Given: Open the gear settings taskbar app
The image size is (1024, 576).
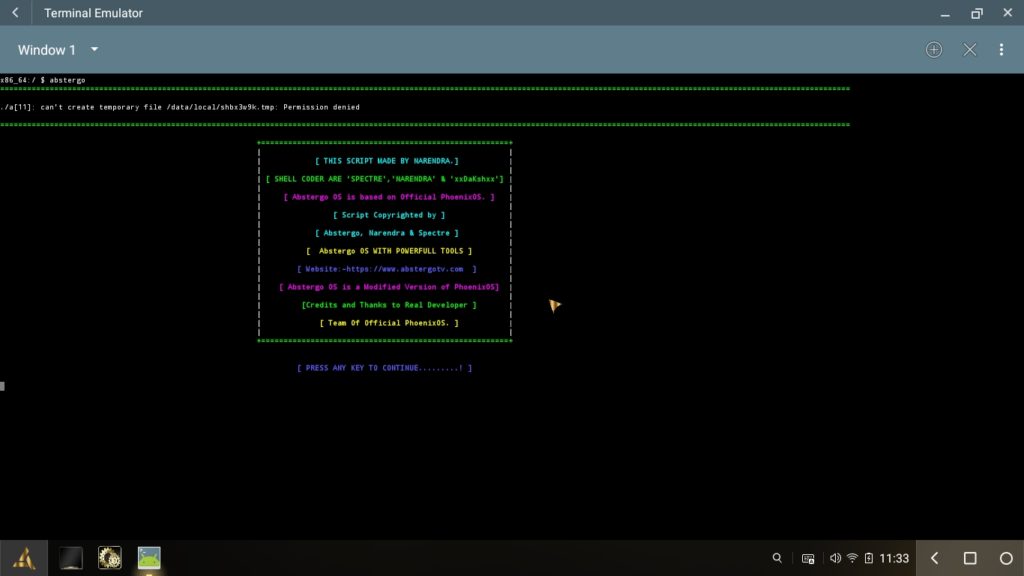Looking at the screenshot, I should click(110, 558).
